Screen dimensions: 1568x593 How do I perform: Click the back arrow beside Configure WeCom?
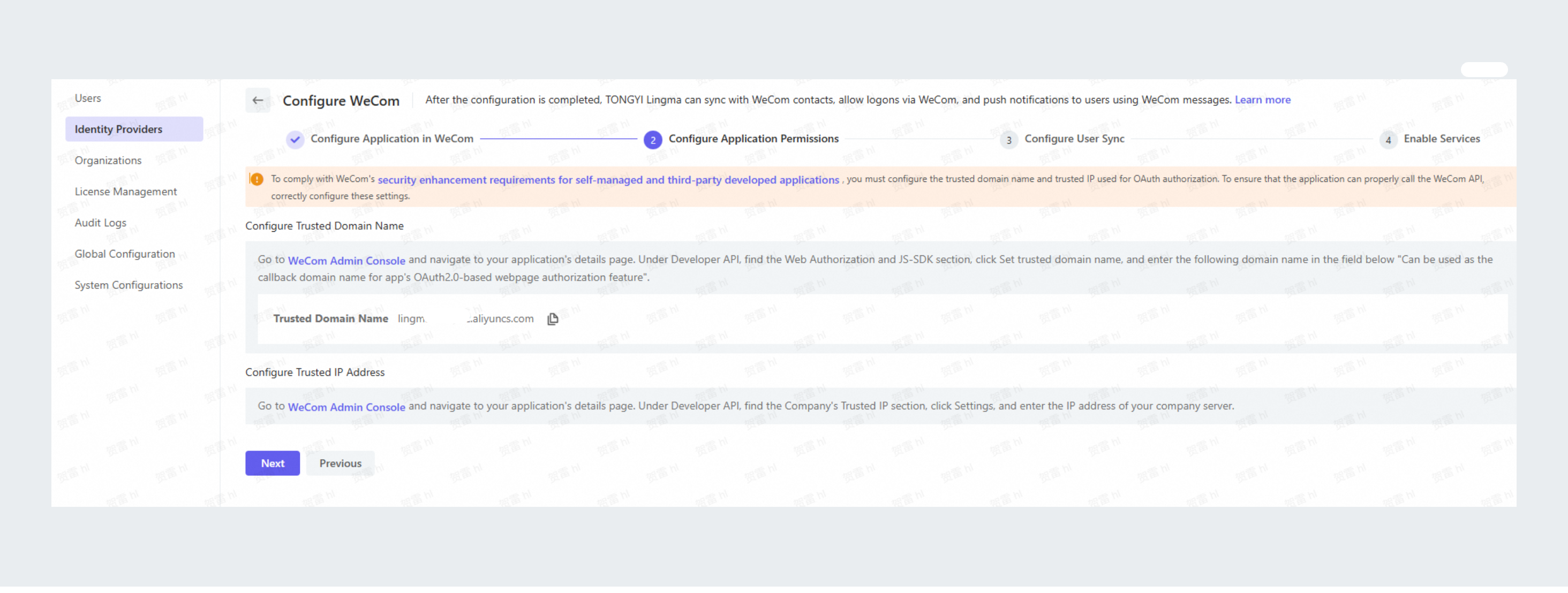258,101
